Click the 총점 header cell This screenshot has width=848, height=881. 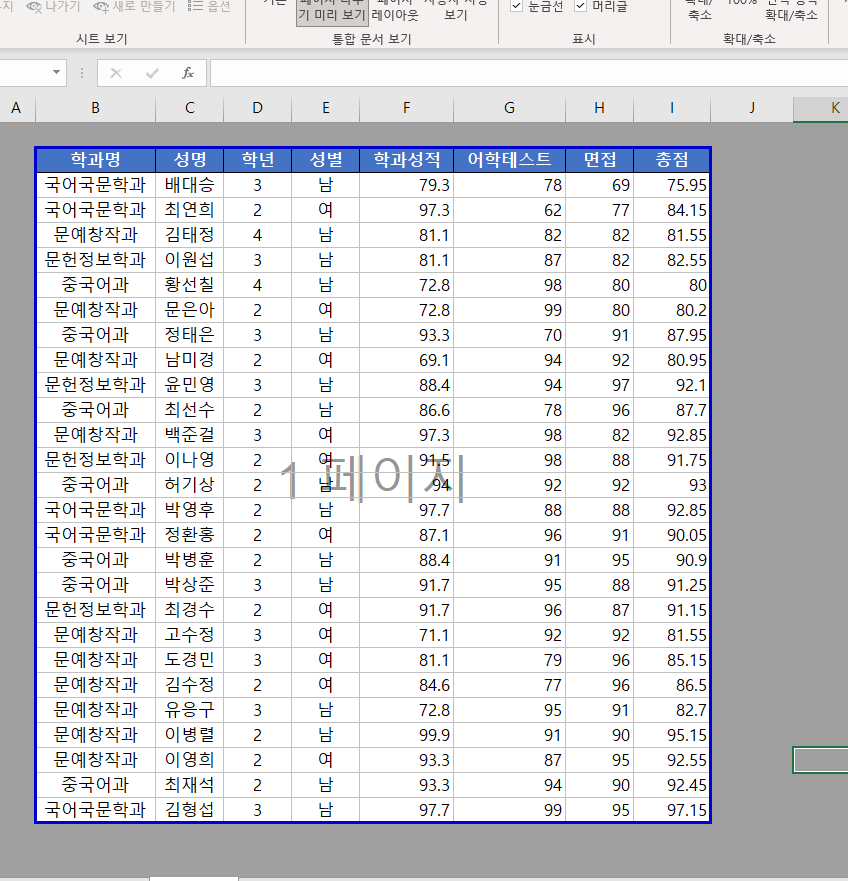click(x=671, y=160)
